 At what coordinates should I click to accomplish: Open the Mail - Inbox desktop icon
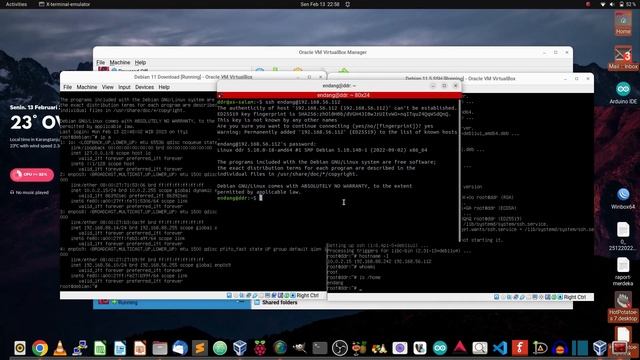coord(623,58)
